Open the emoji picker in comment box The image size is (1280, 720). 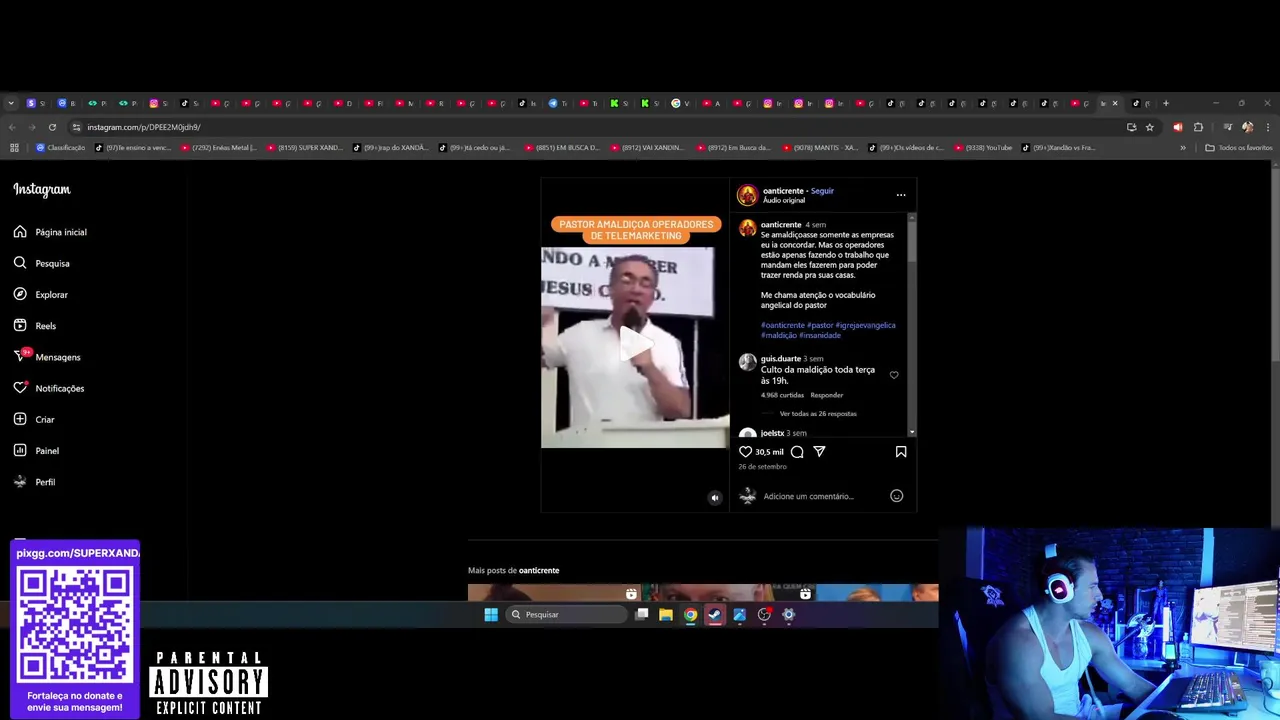[896, 496]
